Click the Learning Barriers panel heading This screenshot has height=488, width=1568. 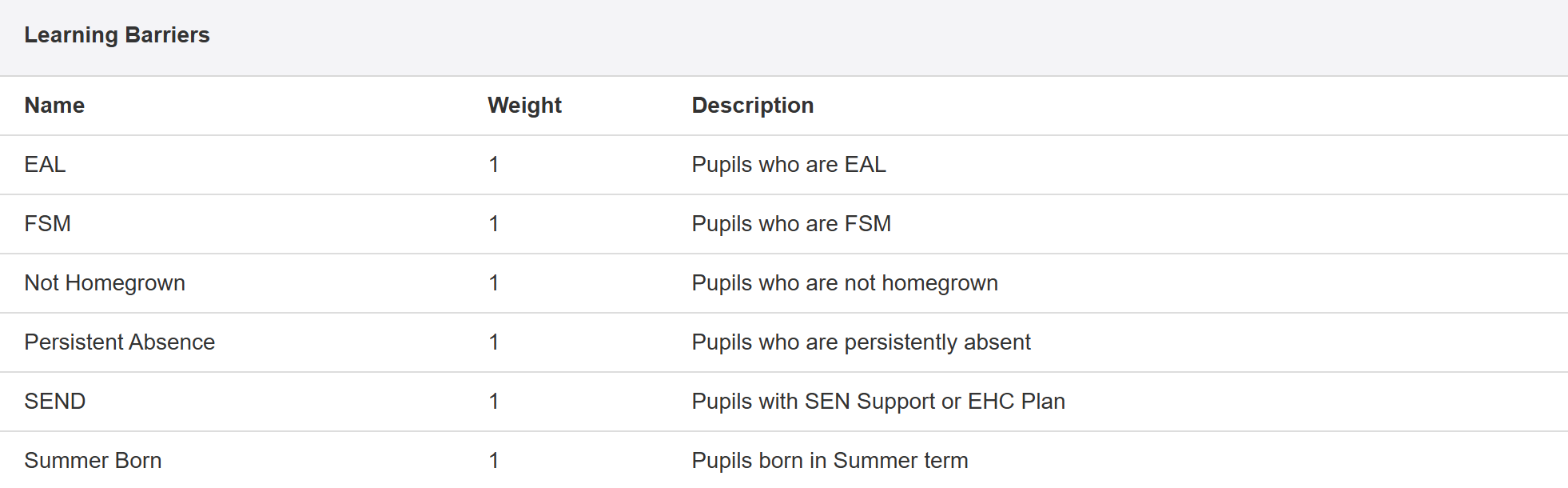click(x=117, y=35)
